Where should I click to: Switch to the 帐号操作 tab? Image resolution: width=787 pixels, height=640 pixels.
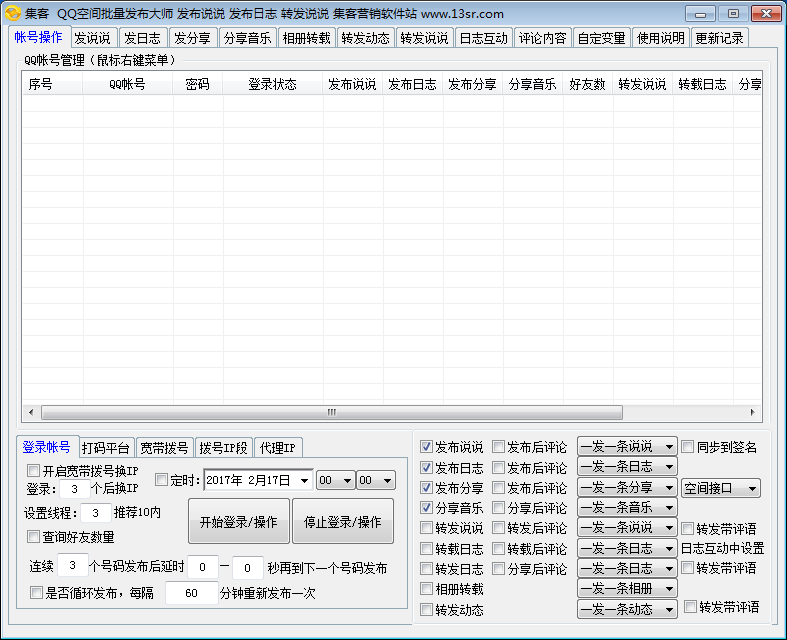(38, 37)
